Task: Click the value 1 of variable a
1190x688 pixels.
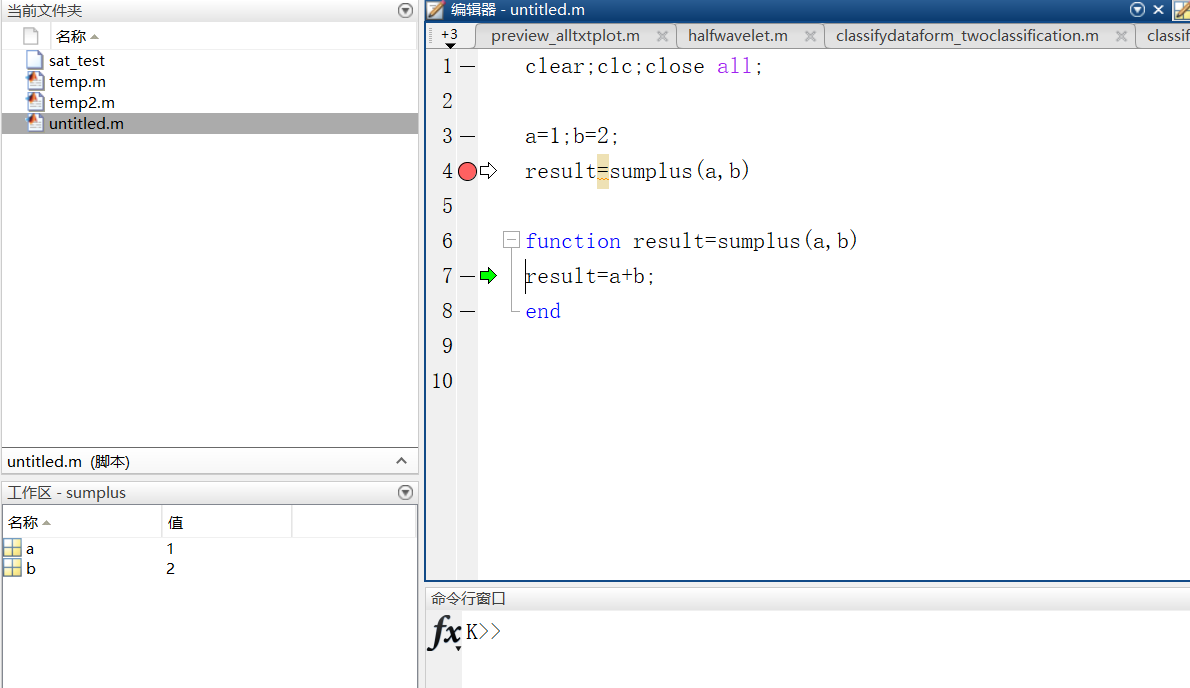Action: pos(171,548)
